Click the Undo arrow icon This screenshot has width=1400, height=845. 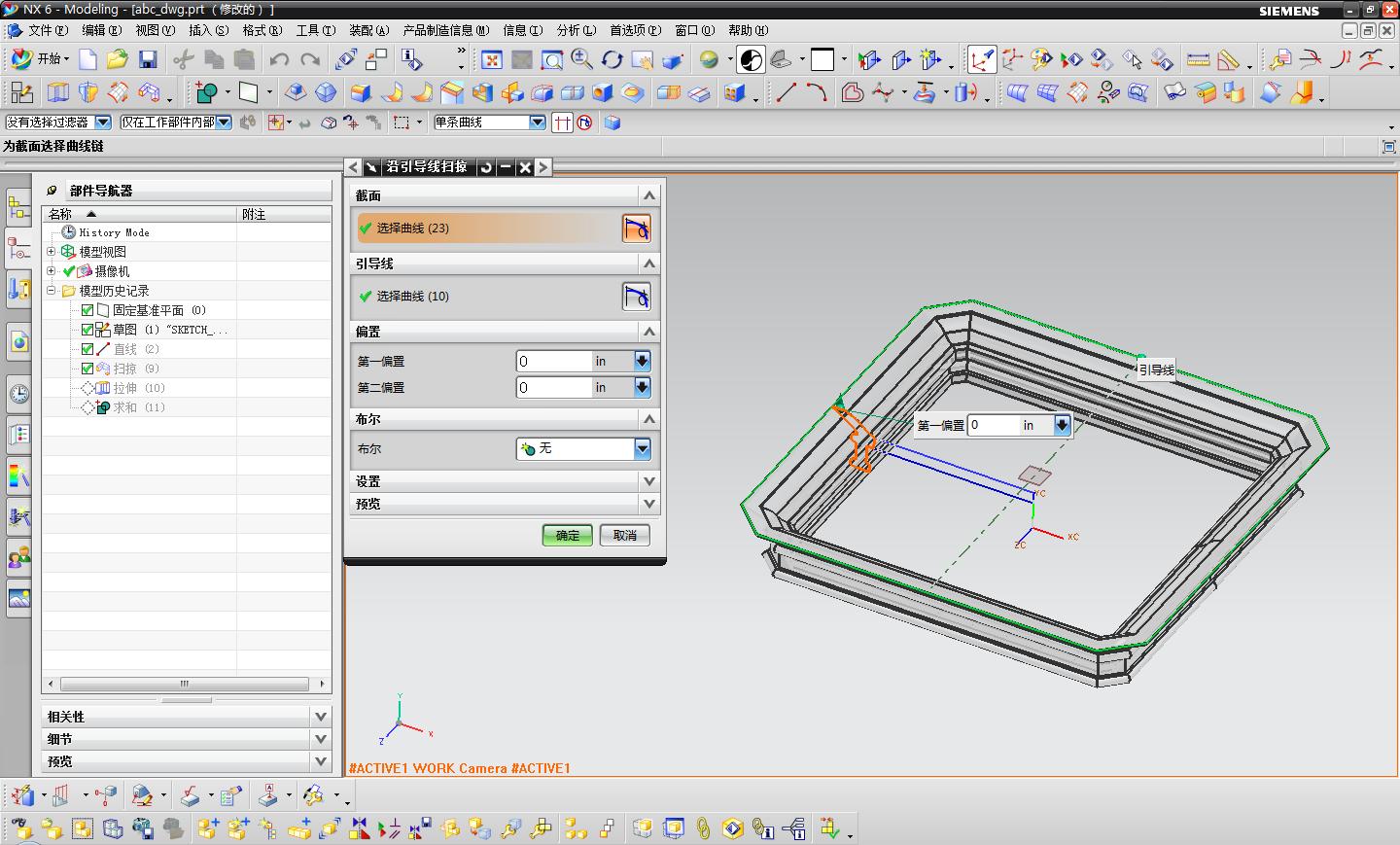pyautogui.click(x=279, y=60)
